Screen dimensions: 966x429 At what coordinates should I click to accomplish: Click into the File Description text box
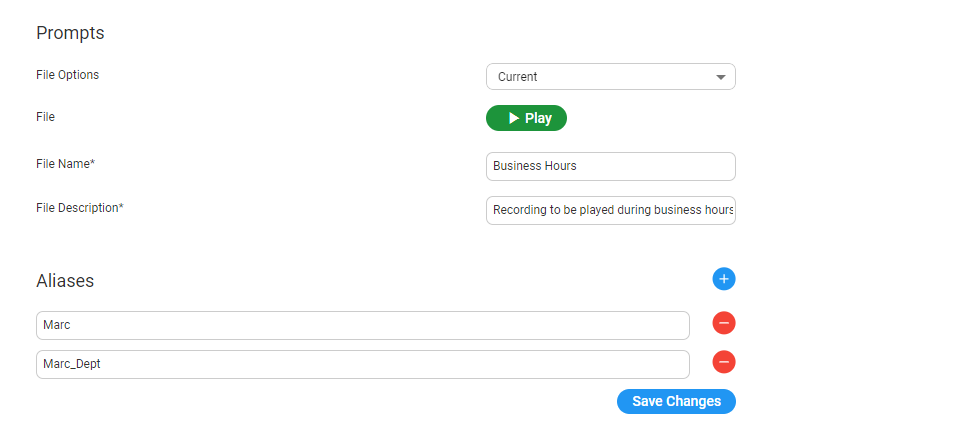click(610, 210)
